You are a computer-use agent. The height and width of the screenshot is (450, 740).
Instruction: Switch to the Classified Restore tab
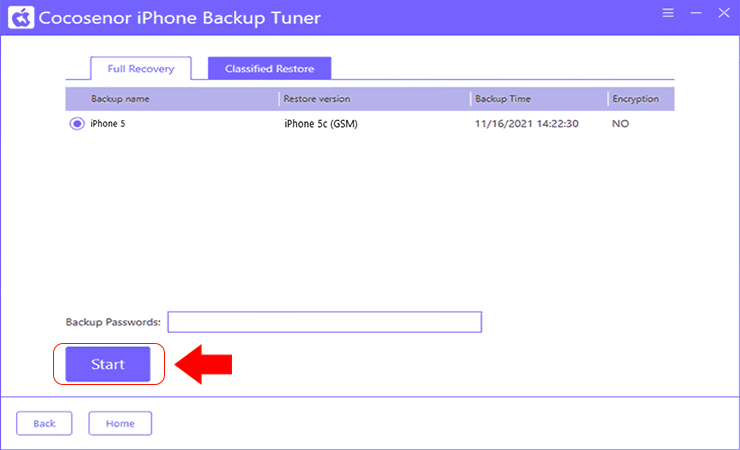[x=269, y=69]
